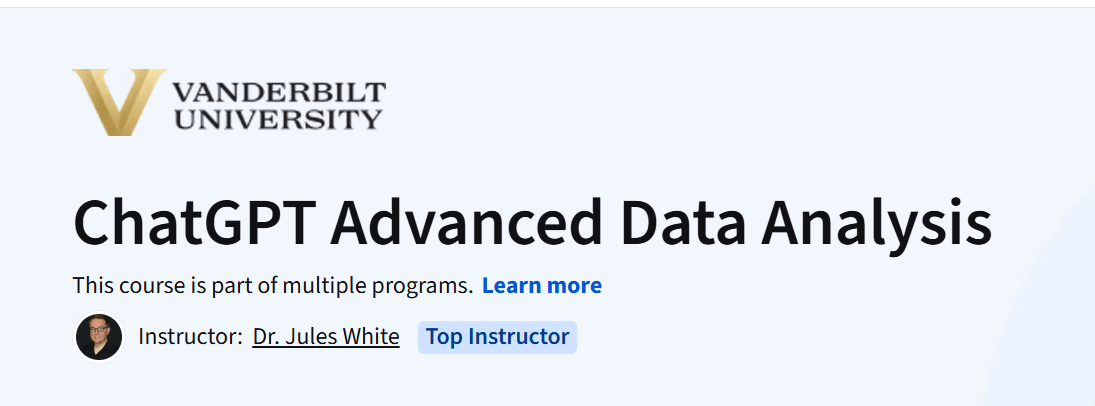Click the Instructor: label text
This screenshot has height=406, width=1095.
pos(191,337)
